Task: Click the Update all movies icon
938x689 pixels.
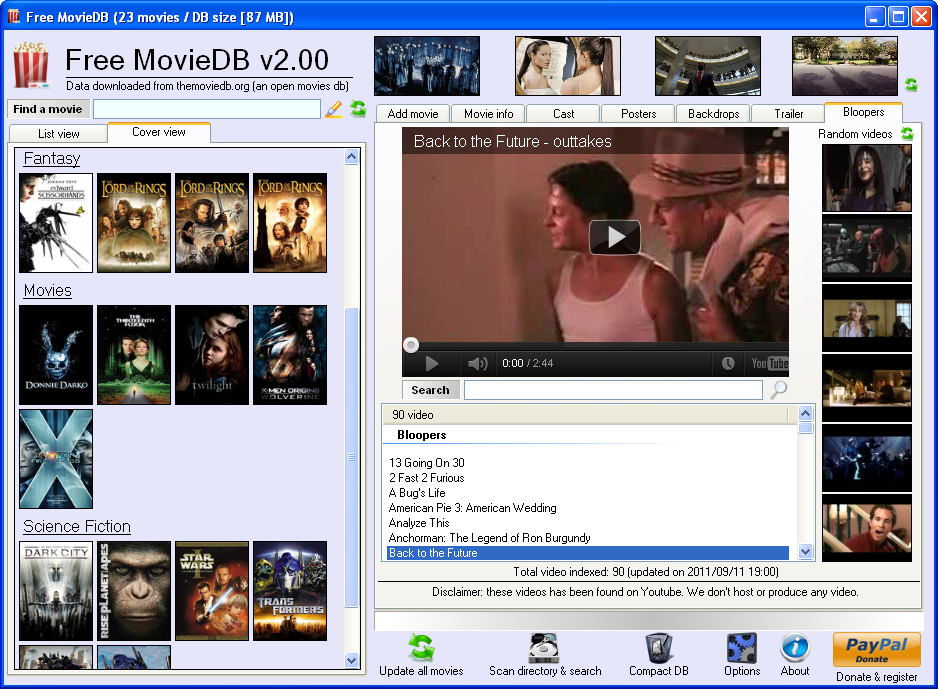Action: [421, 648]
